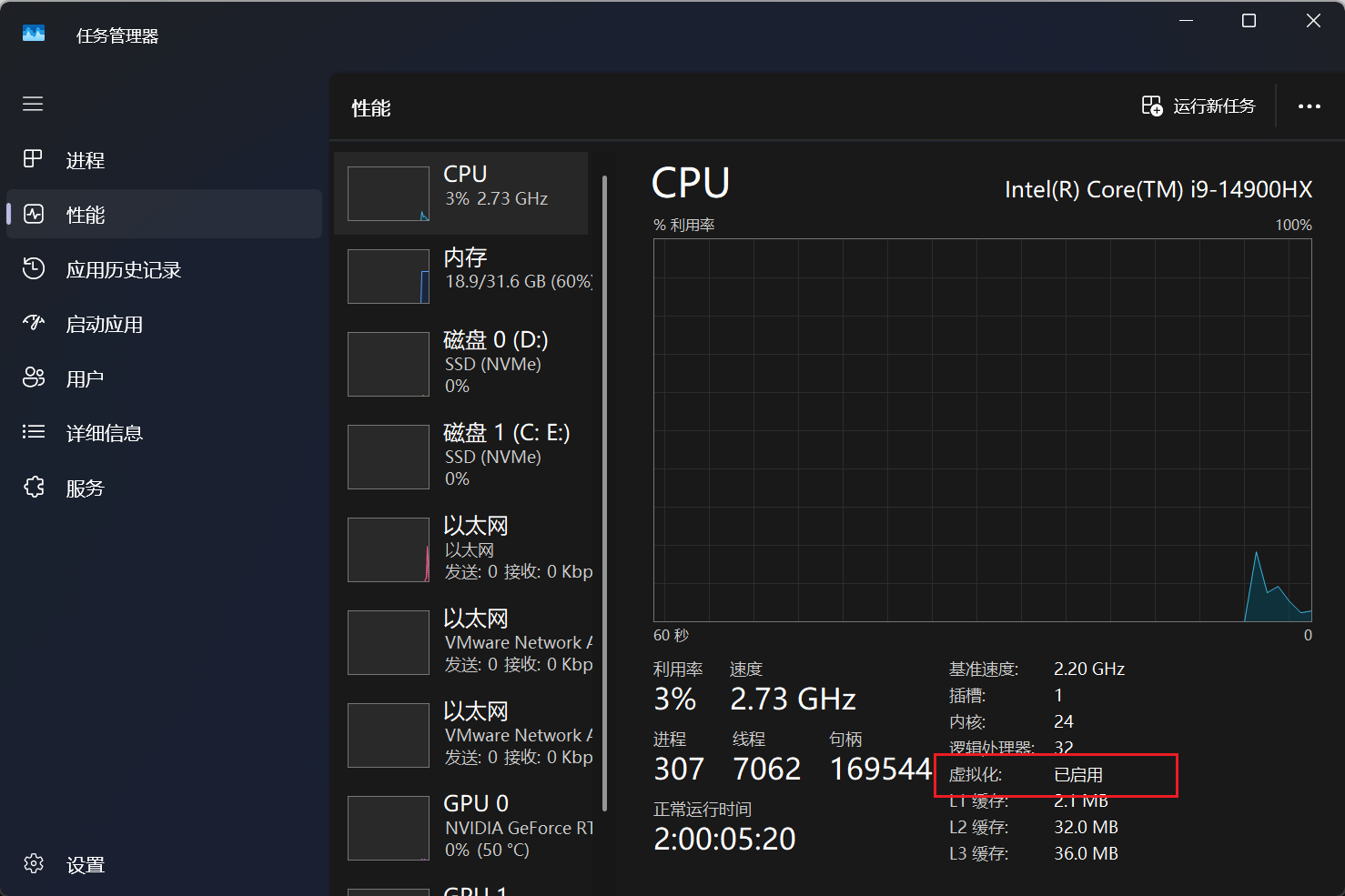1345x896 pixels.
Task: Click the 60 秒 axis label
Action: [x=671, y=635]
